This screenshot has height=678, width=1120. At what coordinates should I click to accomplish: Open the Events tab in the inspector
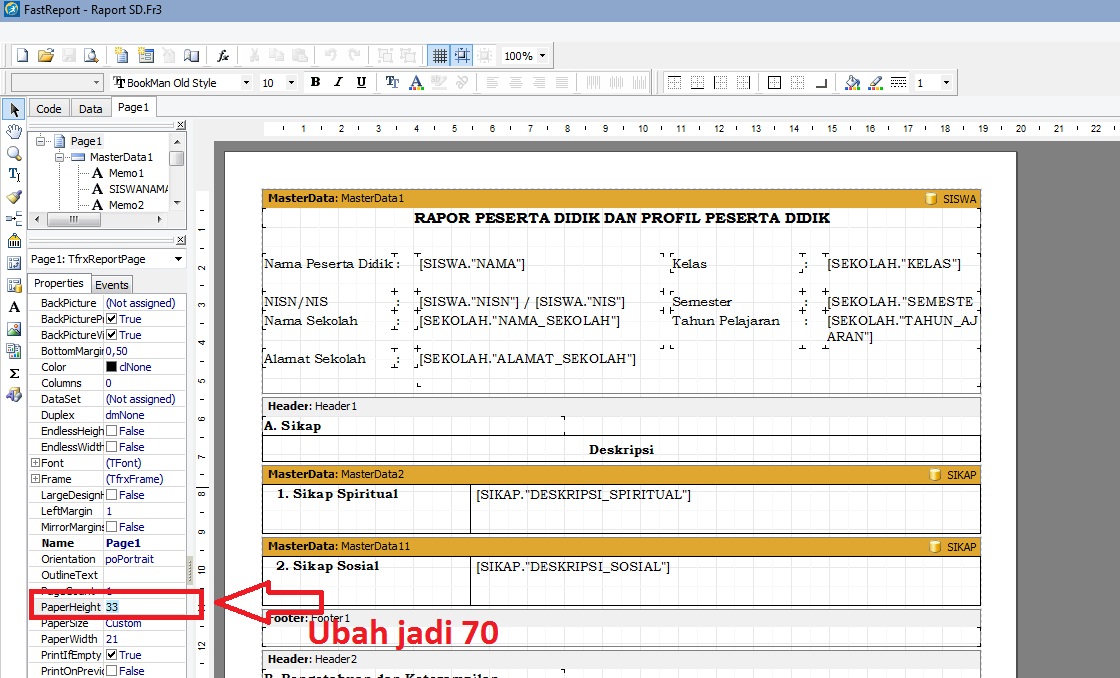[112, 285]
